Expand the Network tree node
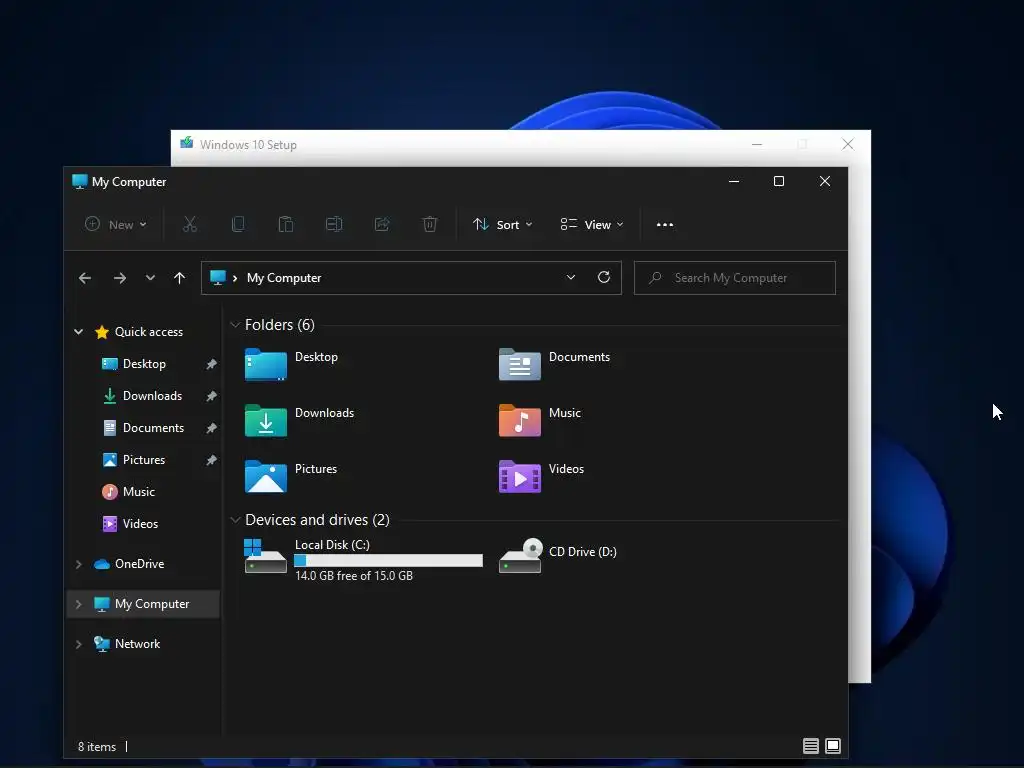 click(x=78, y=644)
